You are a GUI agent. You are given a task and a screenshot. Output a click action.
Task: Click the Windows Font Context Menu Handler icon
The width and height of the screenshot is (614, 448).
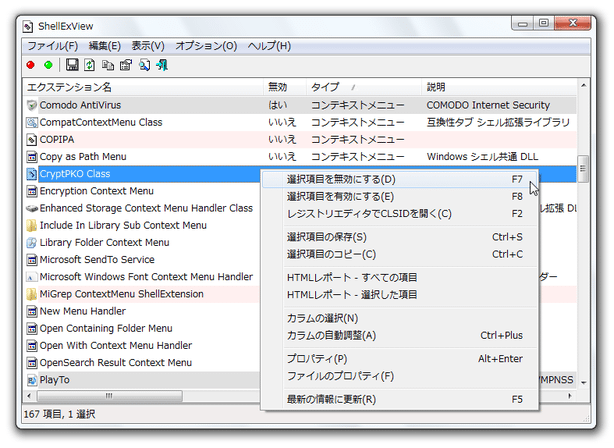point(32,277)
